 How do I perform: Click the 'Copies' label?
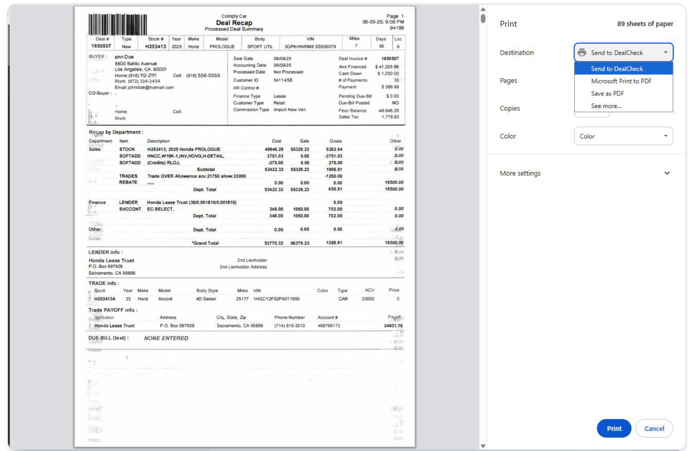[509, 108]
